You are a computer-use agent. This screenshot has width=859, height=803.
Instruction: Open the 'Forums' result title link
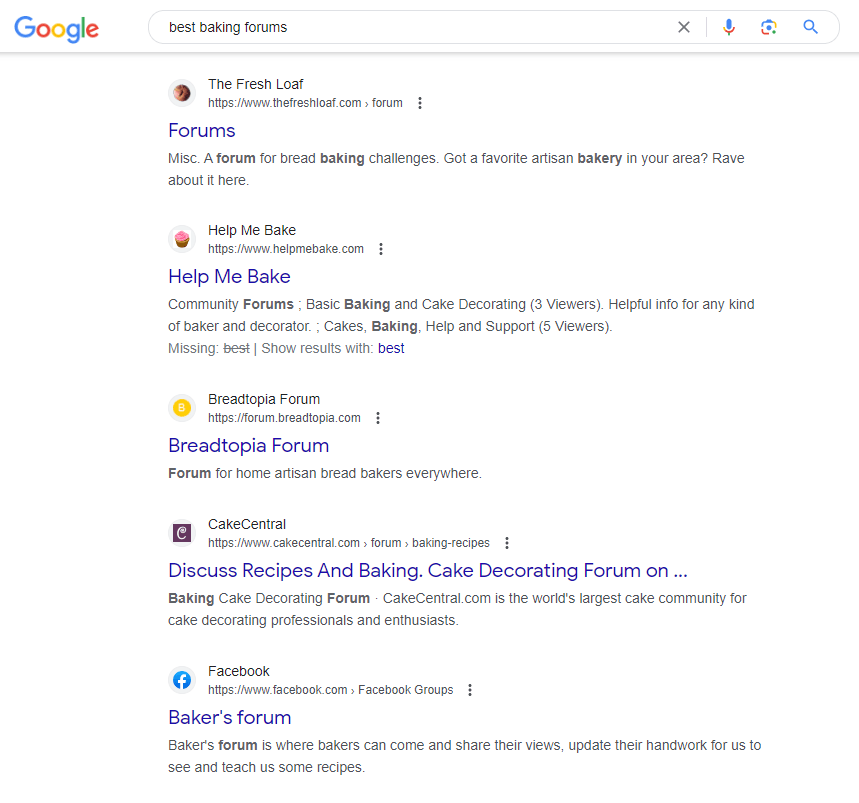(x=202, y=130)
